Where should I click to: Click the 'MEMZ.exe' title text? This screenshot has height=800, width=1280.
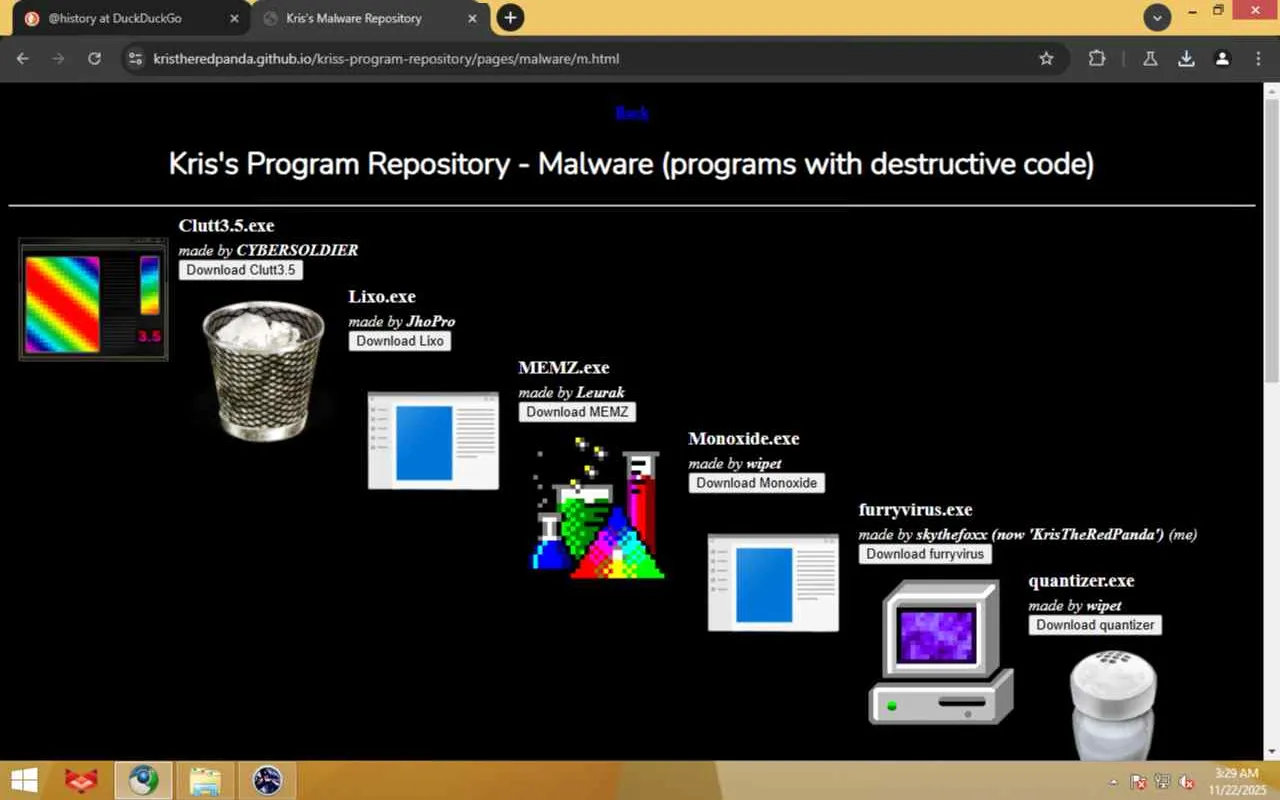point(564,368)
